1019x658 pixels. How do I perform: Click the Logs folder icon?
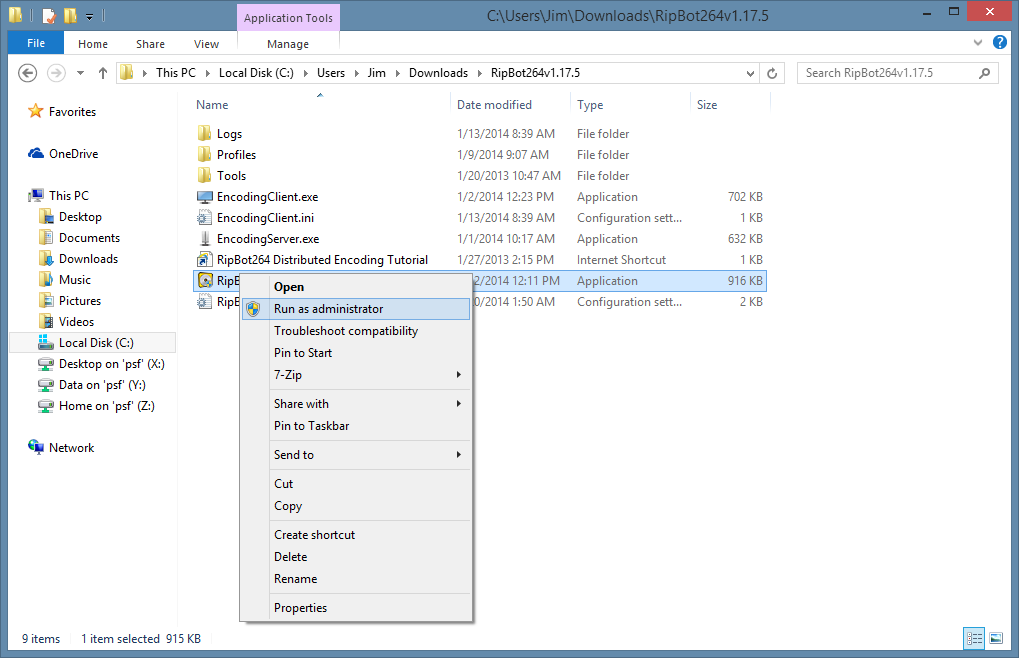pos(204,133)
